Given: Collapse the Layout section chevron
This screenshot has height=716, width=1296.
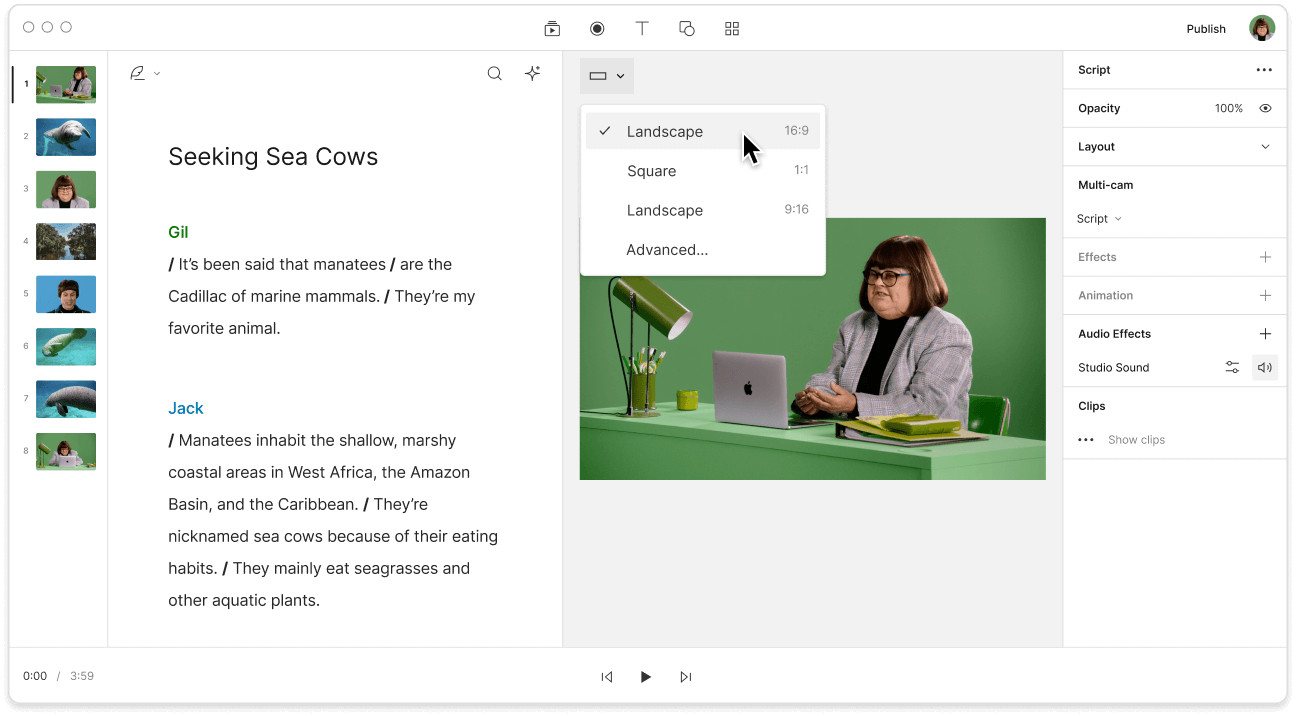Looking at the screenshot, I should [x=1263, y=146].
